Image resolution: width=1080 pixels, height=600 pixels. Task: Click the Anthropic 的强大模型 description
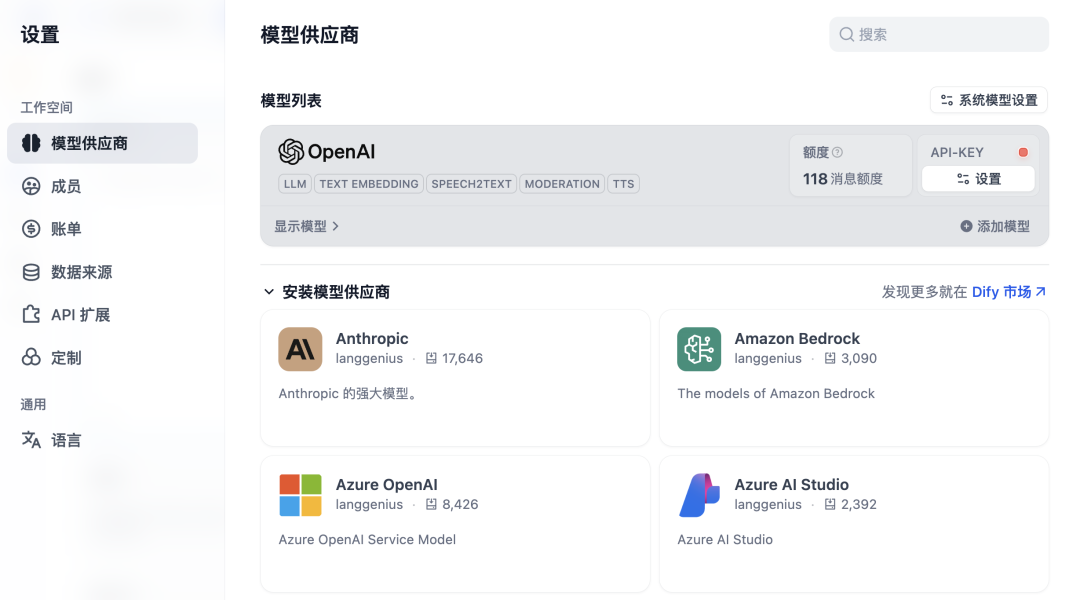[347, 394]
